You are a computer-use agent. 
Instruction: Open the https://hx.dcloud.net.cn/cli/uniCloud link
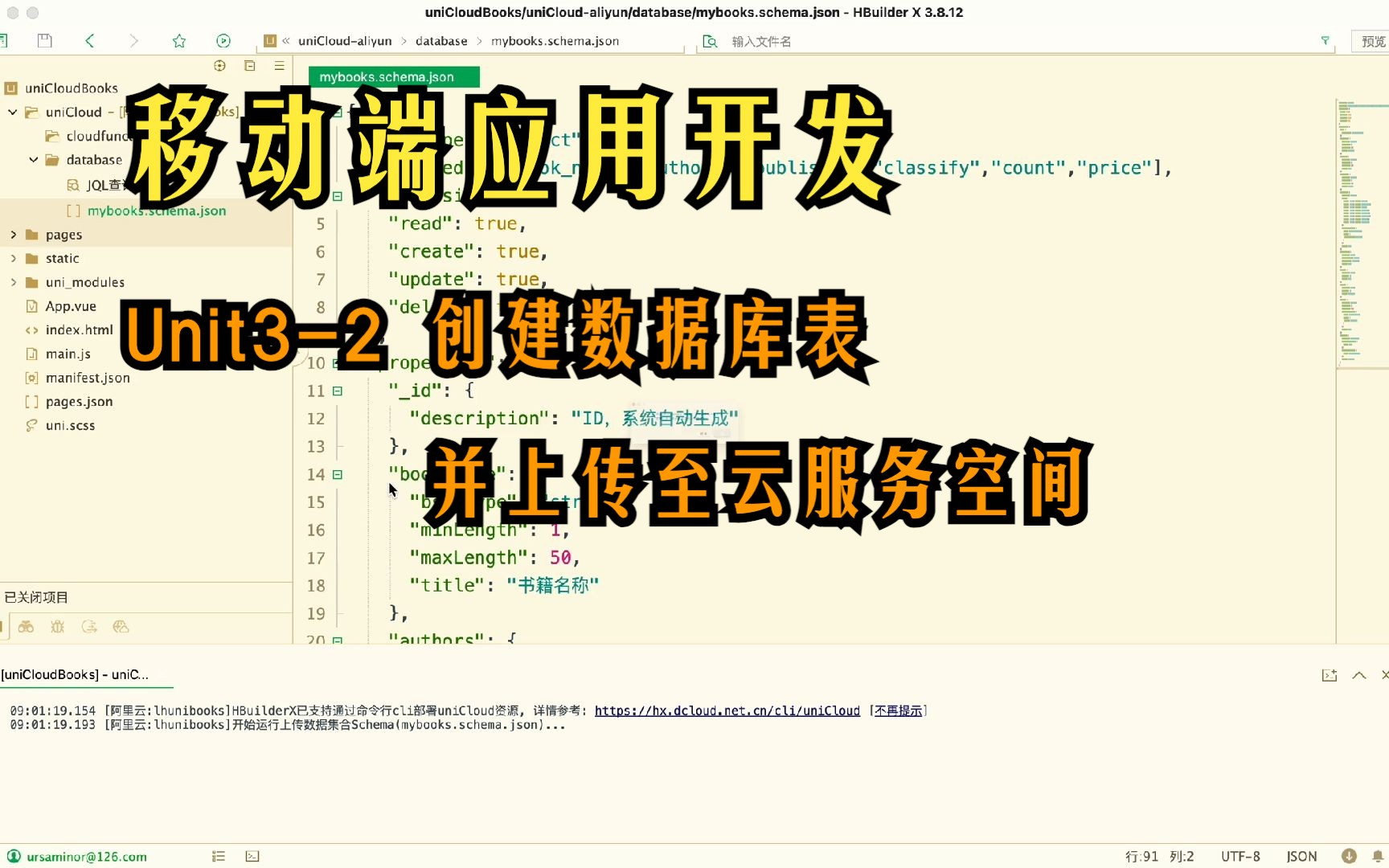tap(726, 710)
